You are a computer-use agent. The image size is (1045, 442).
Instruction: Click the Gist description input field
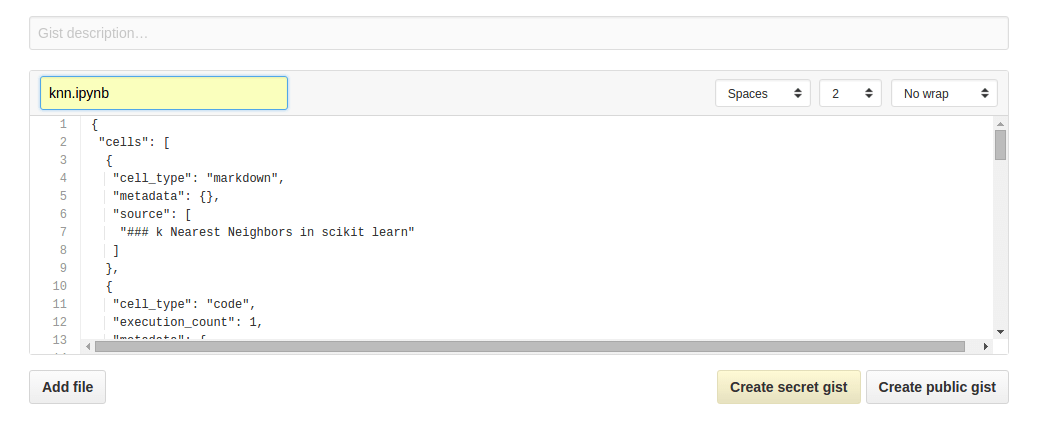[x=519, y=33]
